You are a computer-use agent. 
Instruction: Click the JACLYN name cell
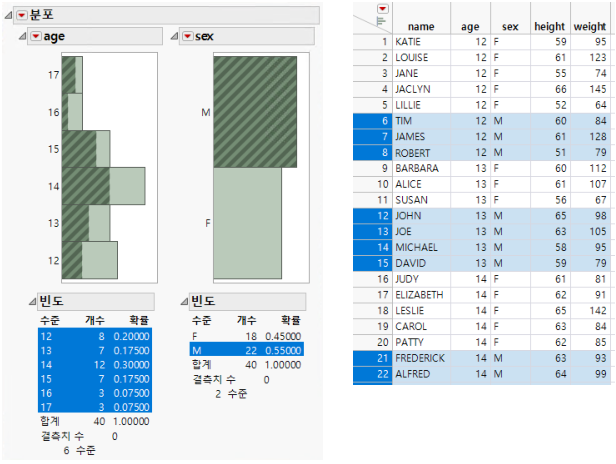(x=422, y=89)
